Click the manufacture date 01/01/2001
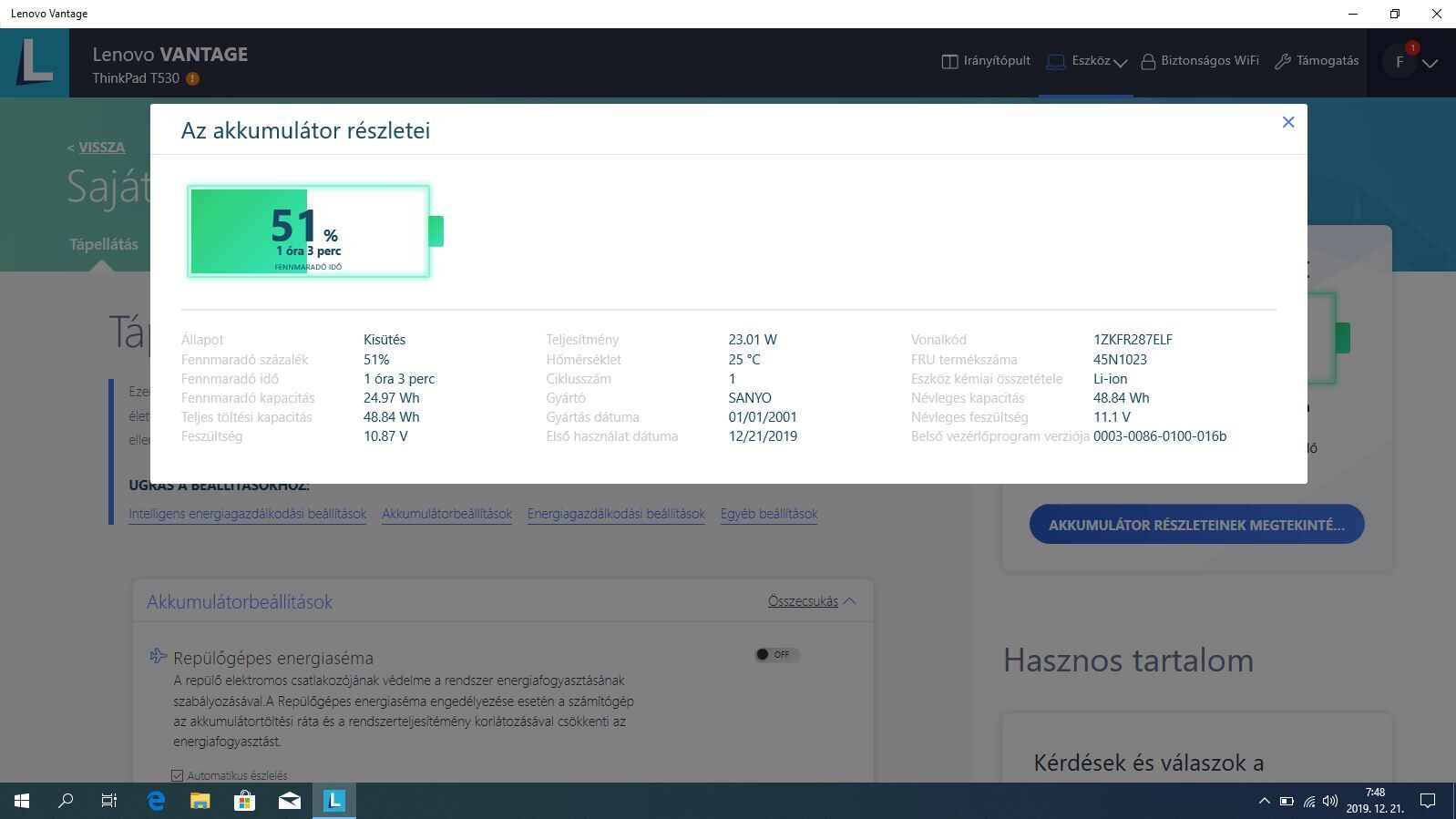Image resolution: width=1456 pixels, height=819 pixels. (x=763, y=417)
